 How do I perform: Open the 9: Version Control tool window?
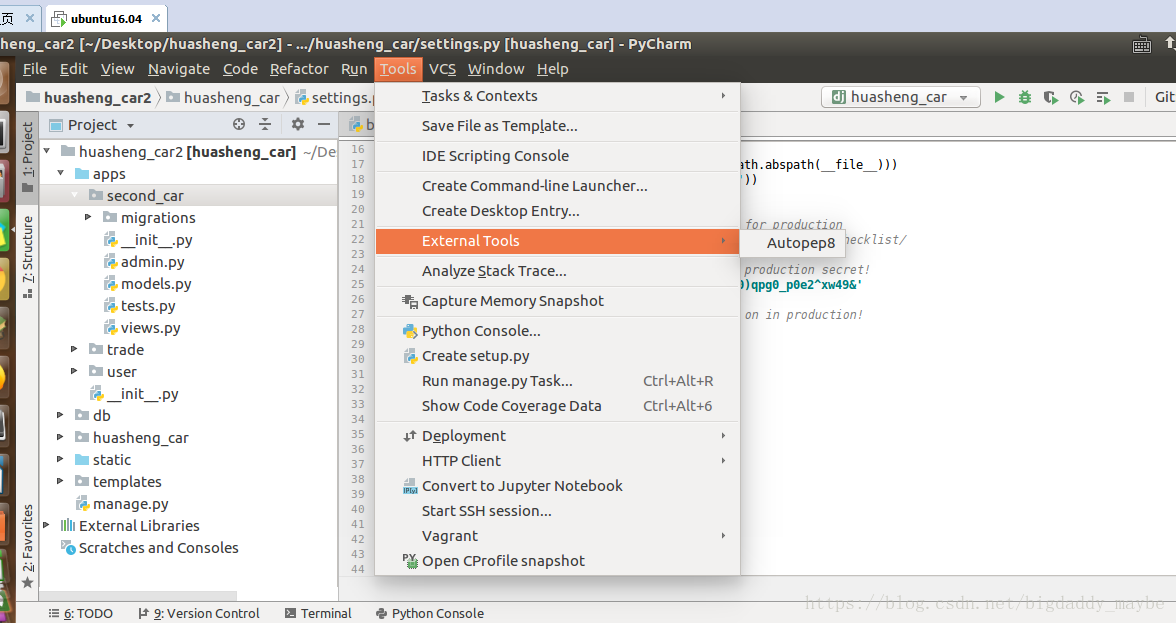coord(199,613)
